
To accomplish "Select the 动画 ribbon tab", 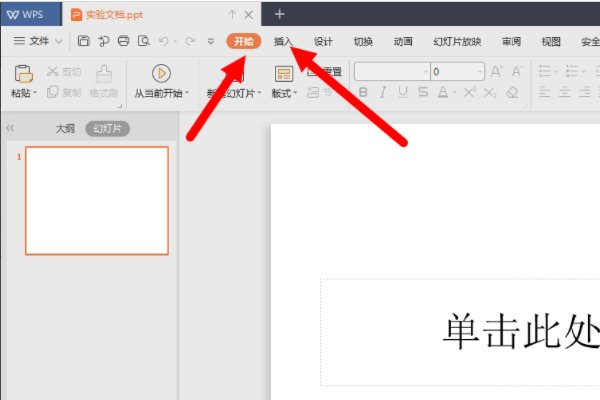I will (x=403, y=41).
